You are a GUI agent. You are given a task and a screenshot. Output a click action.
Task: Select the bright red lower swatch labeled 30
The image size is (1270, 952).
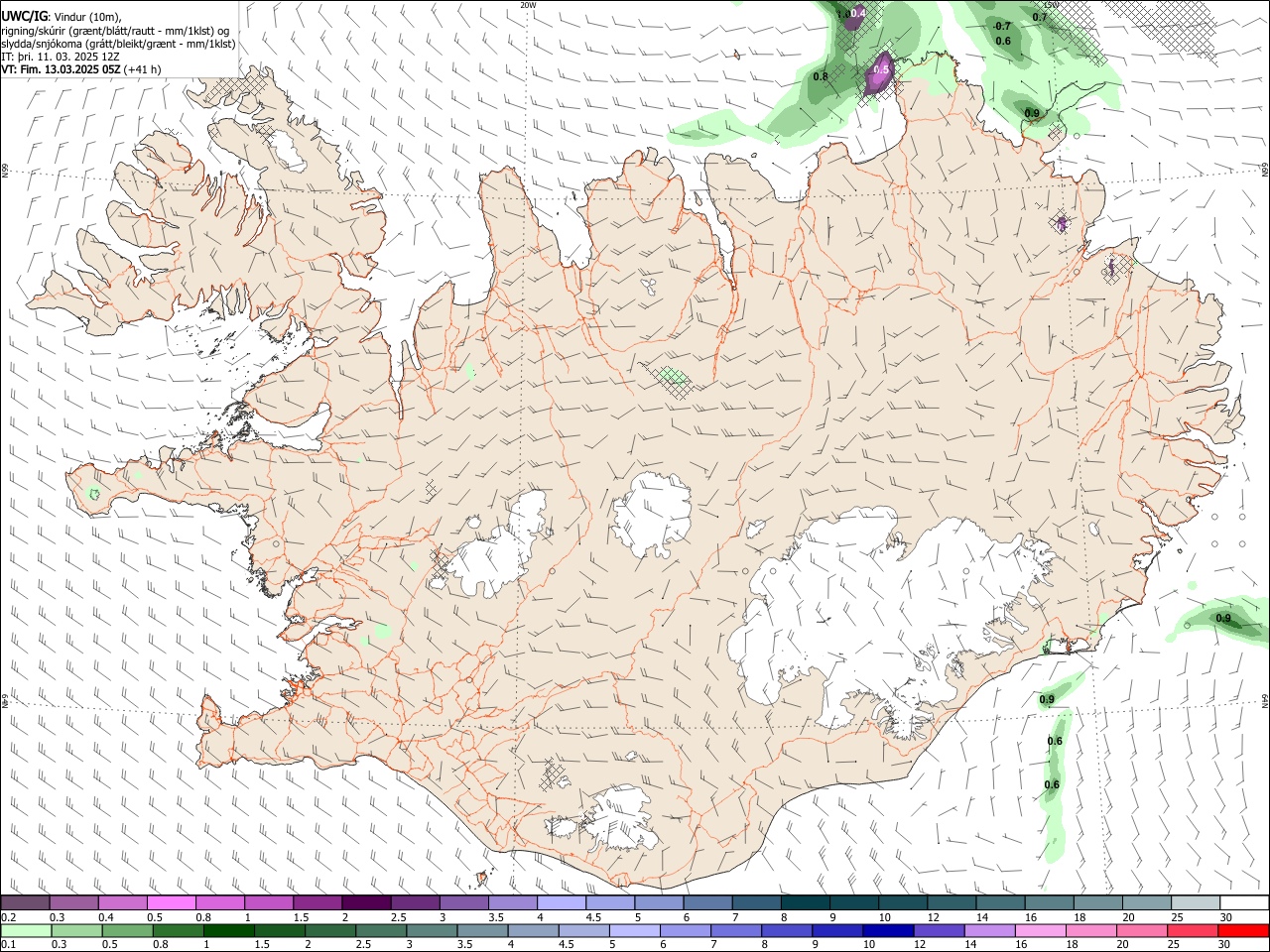1243,931
